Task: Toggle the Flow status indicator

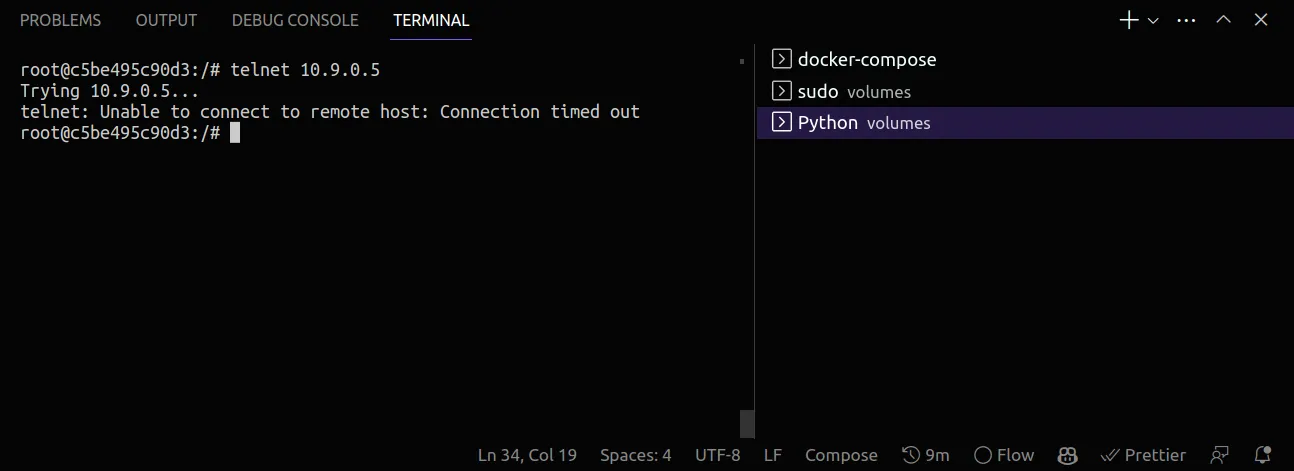Action: [x=1004, y=455]
